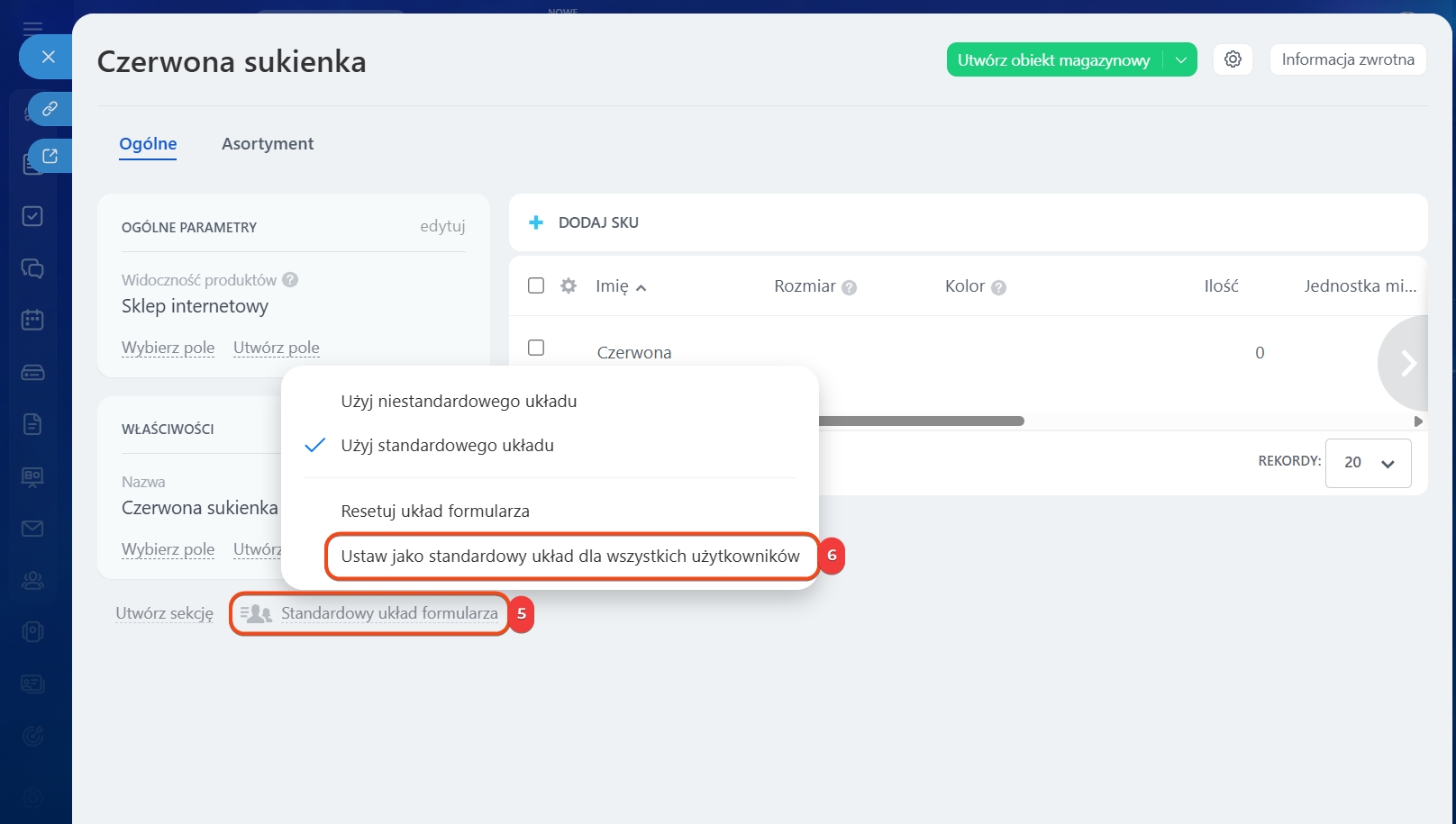The image size is (1456, 824).
Task: Click the table column settings gear icon
Action: pyautogui.click(x=569, y=286)
